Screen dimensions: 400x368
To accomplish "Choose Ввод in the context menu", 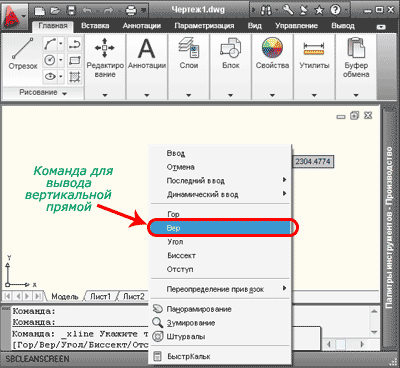I will coord(220,153).
